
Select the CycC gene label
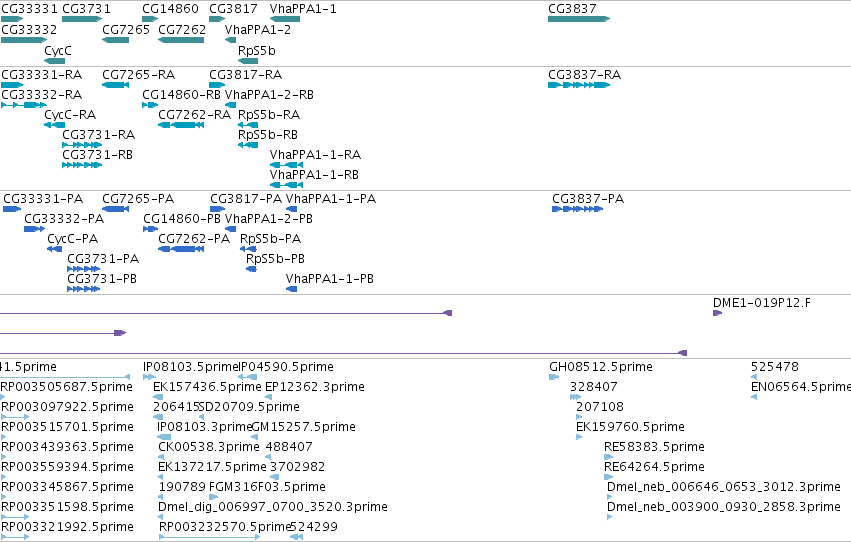tap(58, 50)
